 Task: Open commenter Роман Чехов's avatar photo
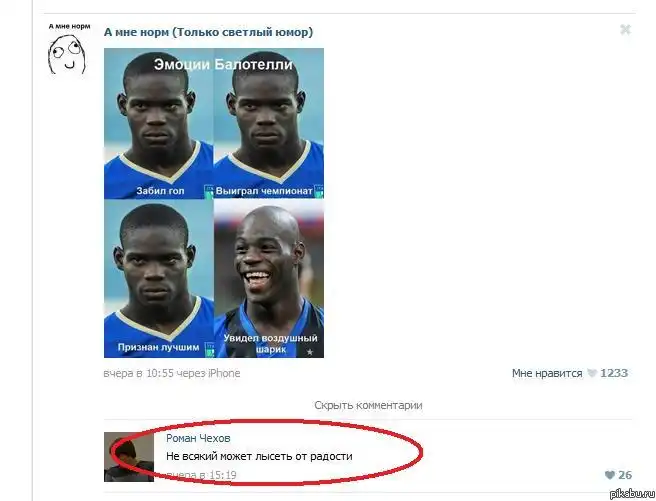coord(129,457)
